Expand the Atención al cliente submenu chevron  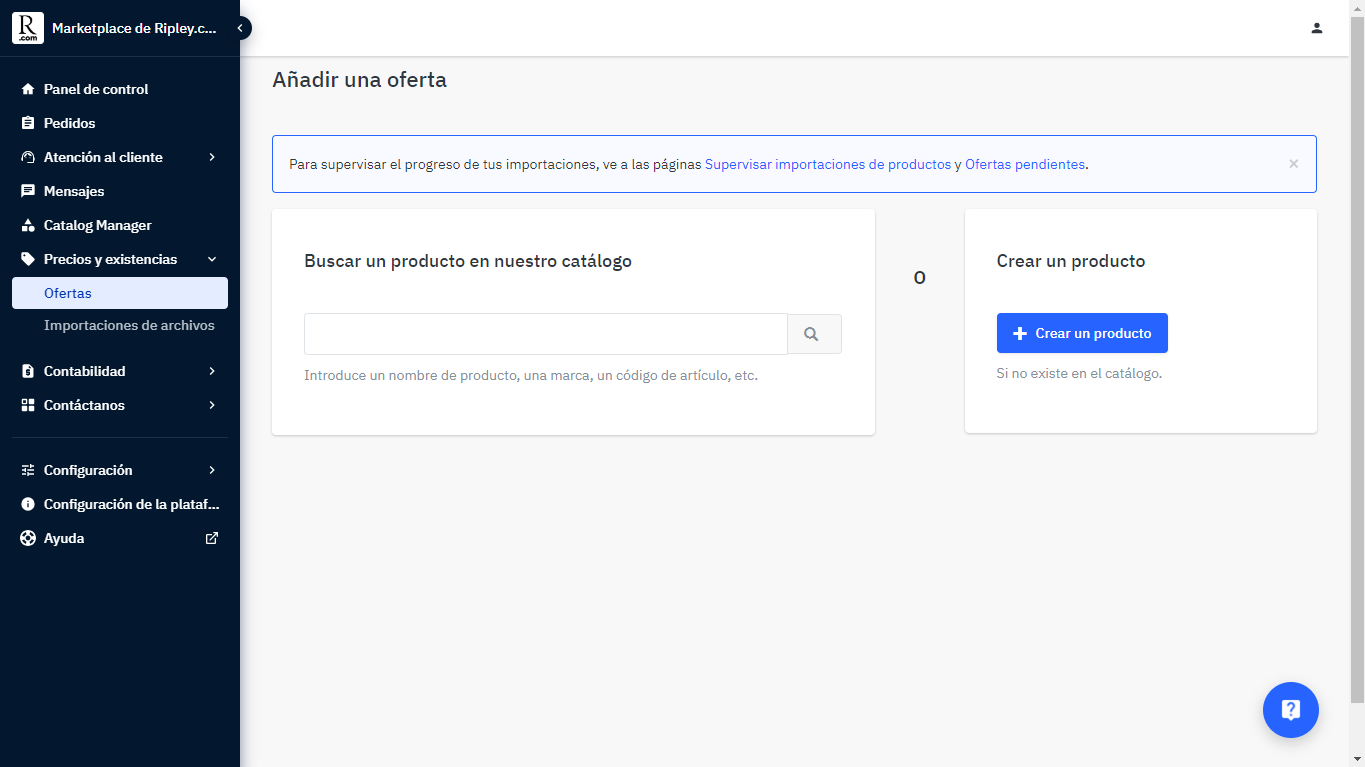click(212, 157)
